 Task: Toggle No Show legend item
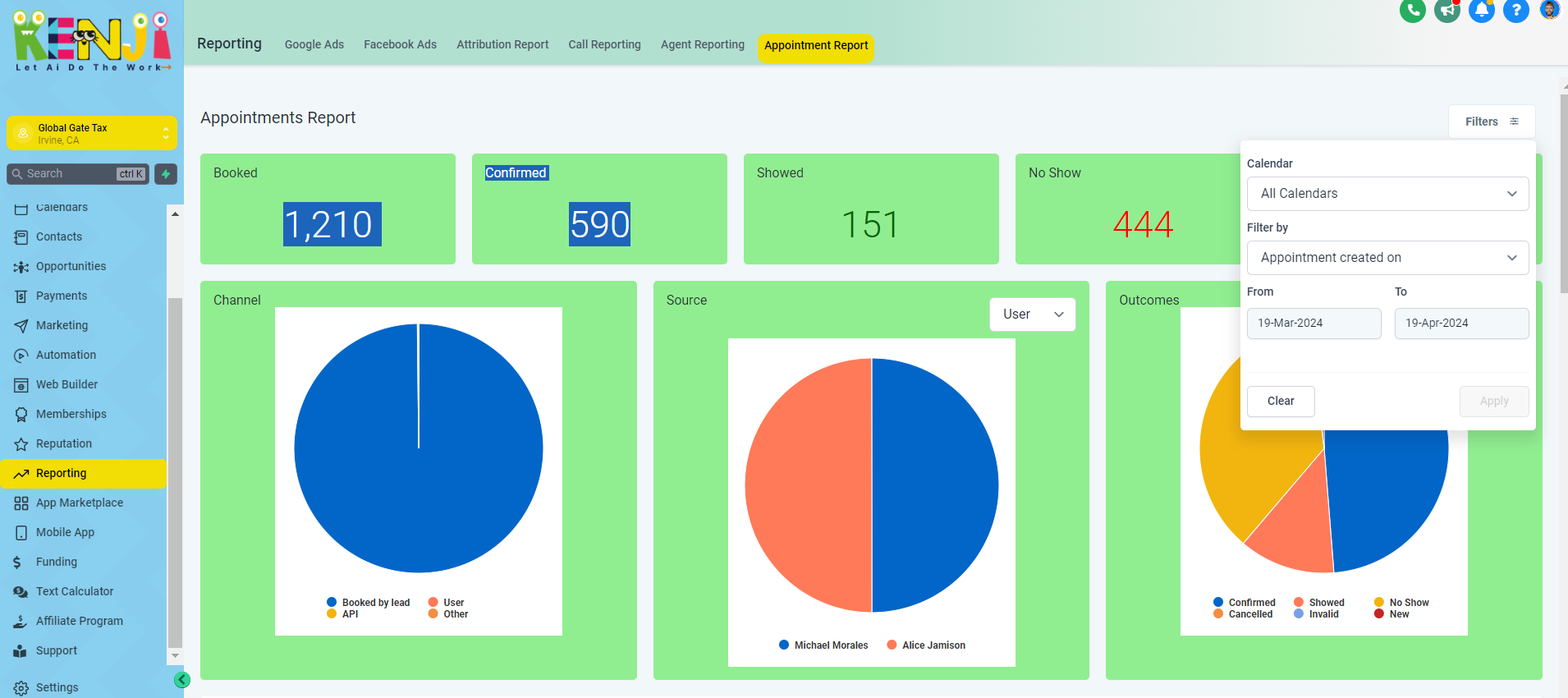point(1401,603)
